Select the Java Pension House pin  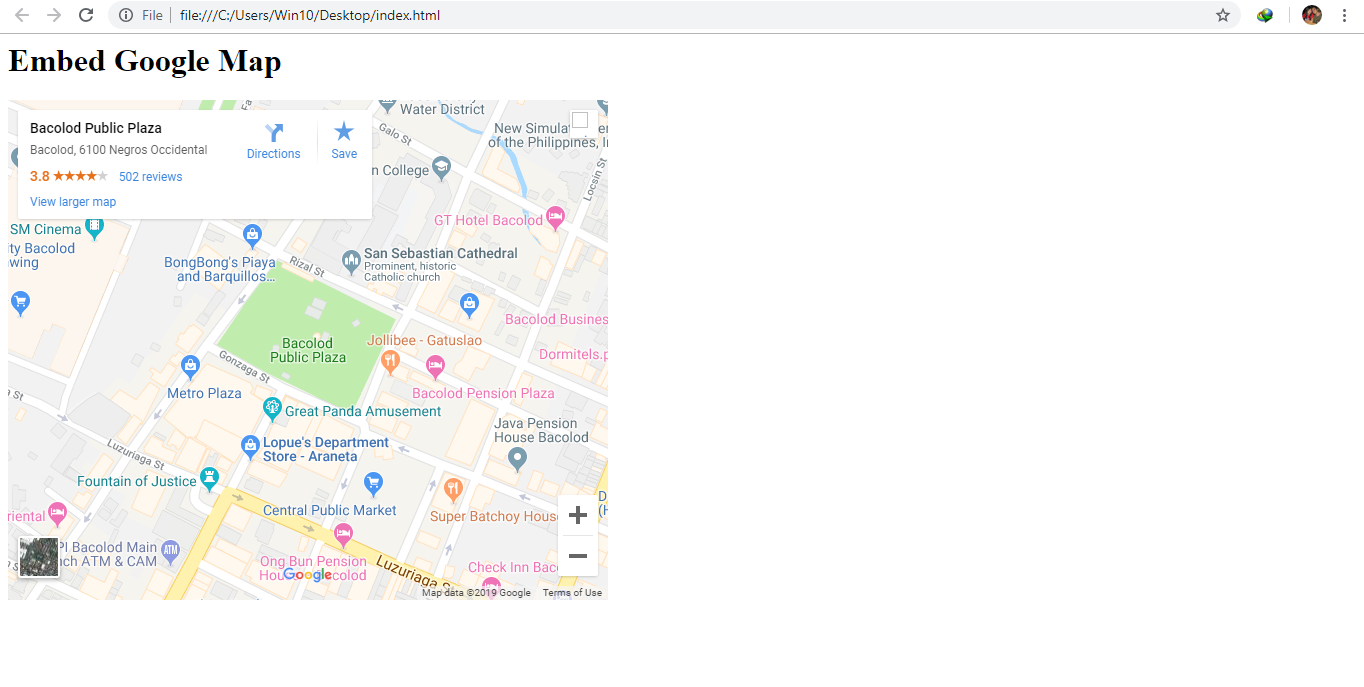517,459
